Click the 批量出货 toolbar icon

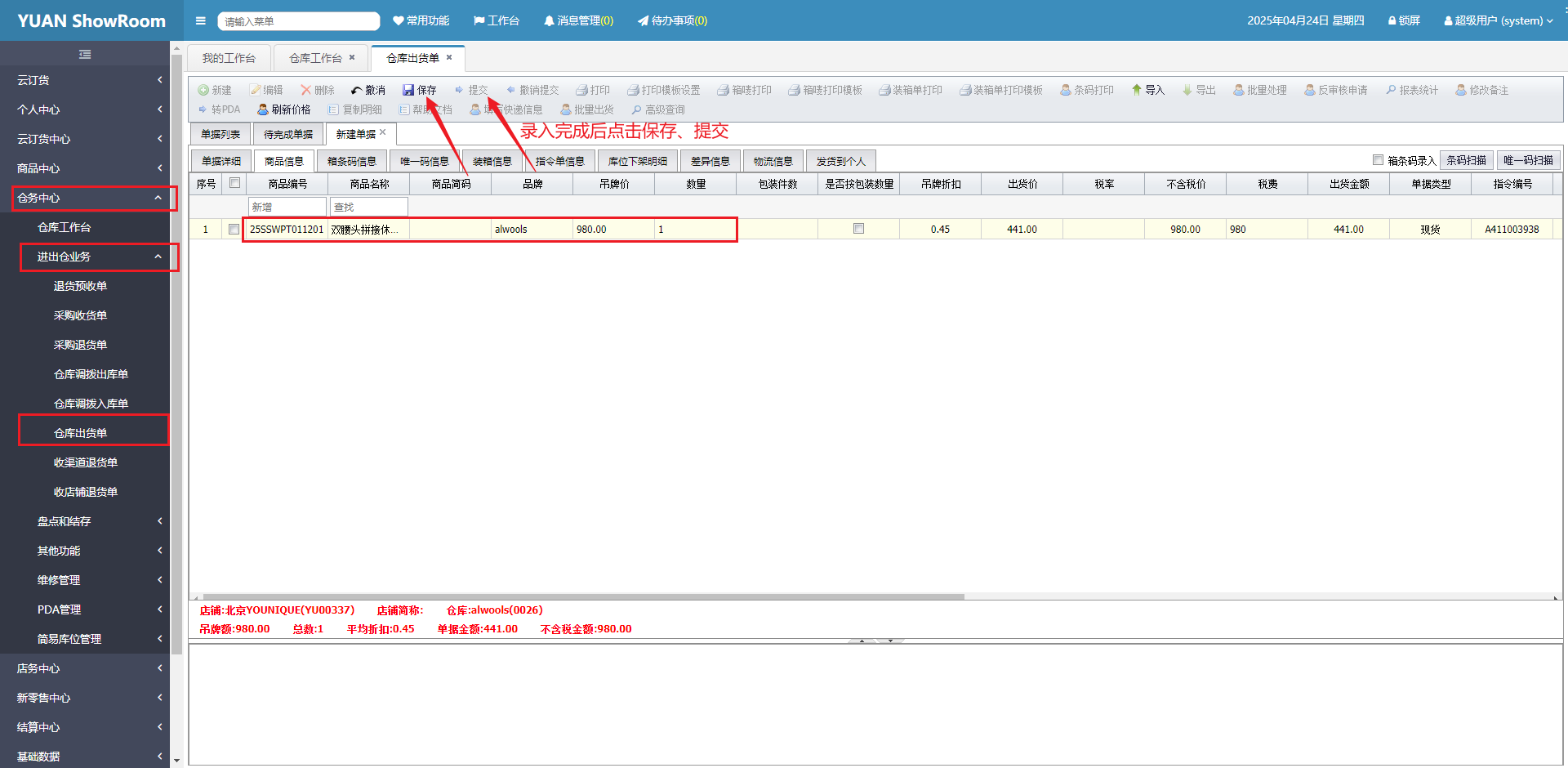pyautogui.click(x=565, y=109)
